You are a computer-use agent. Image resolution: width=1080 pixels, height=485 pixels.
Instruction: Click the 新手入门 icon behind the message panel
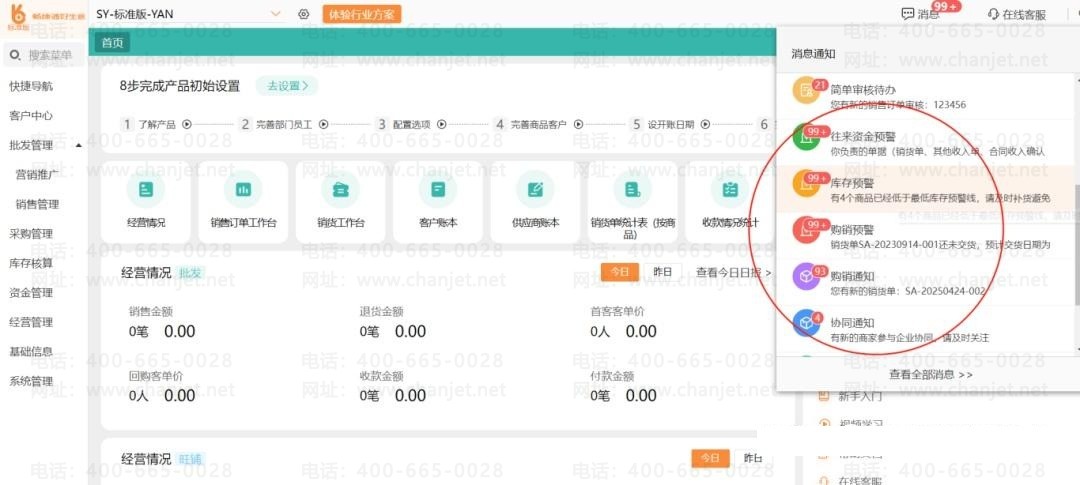pos(822,396)
